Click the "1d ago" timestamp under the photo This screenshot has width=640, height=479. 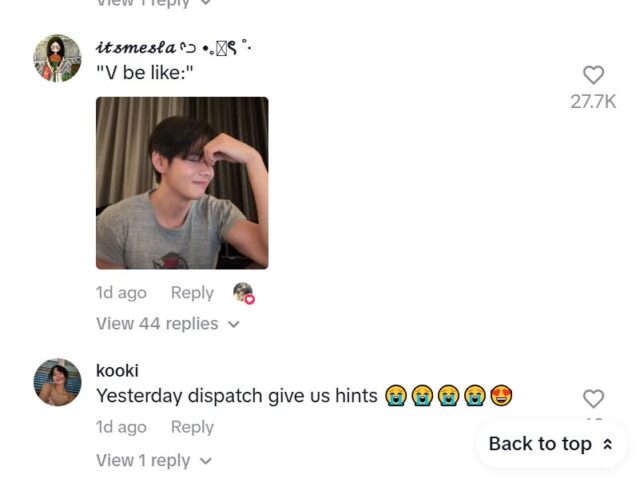coord(121,293)
